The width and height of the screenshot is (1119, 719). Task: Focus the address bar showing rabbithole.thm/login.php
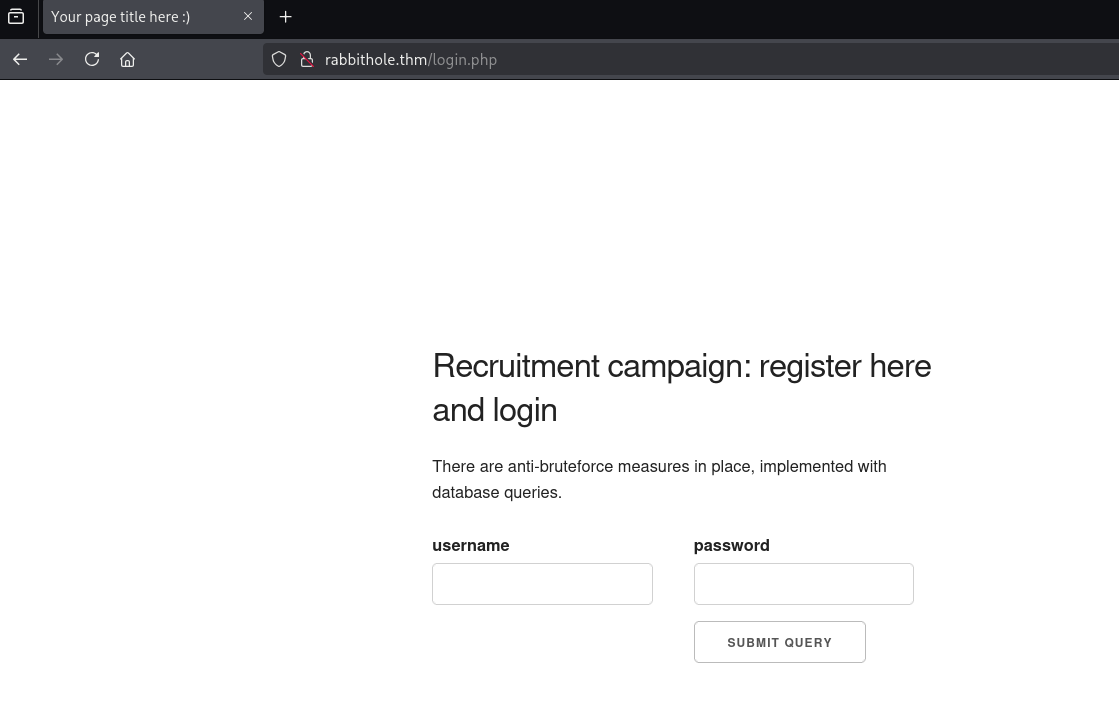point(700,60)
